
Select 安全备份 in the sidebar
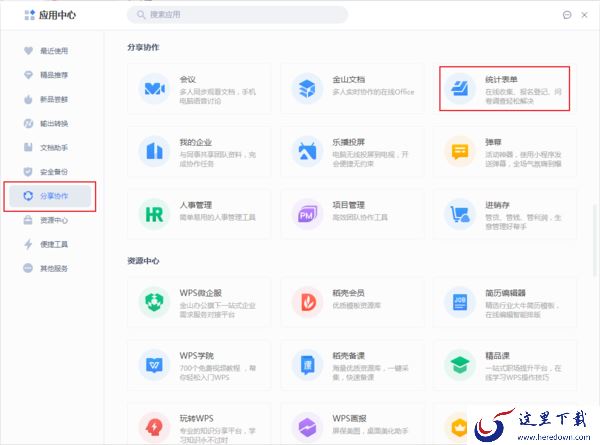pos(48,171)
